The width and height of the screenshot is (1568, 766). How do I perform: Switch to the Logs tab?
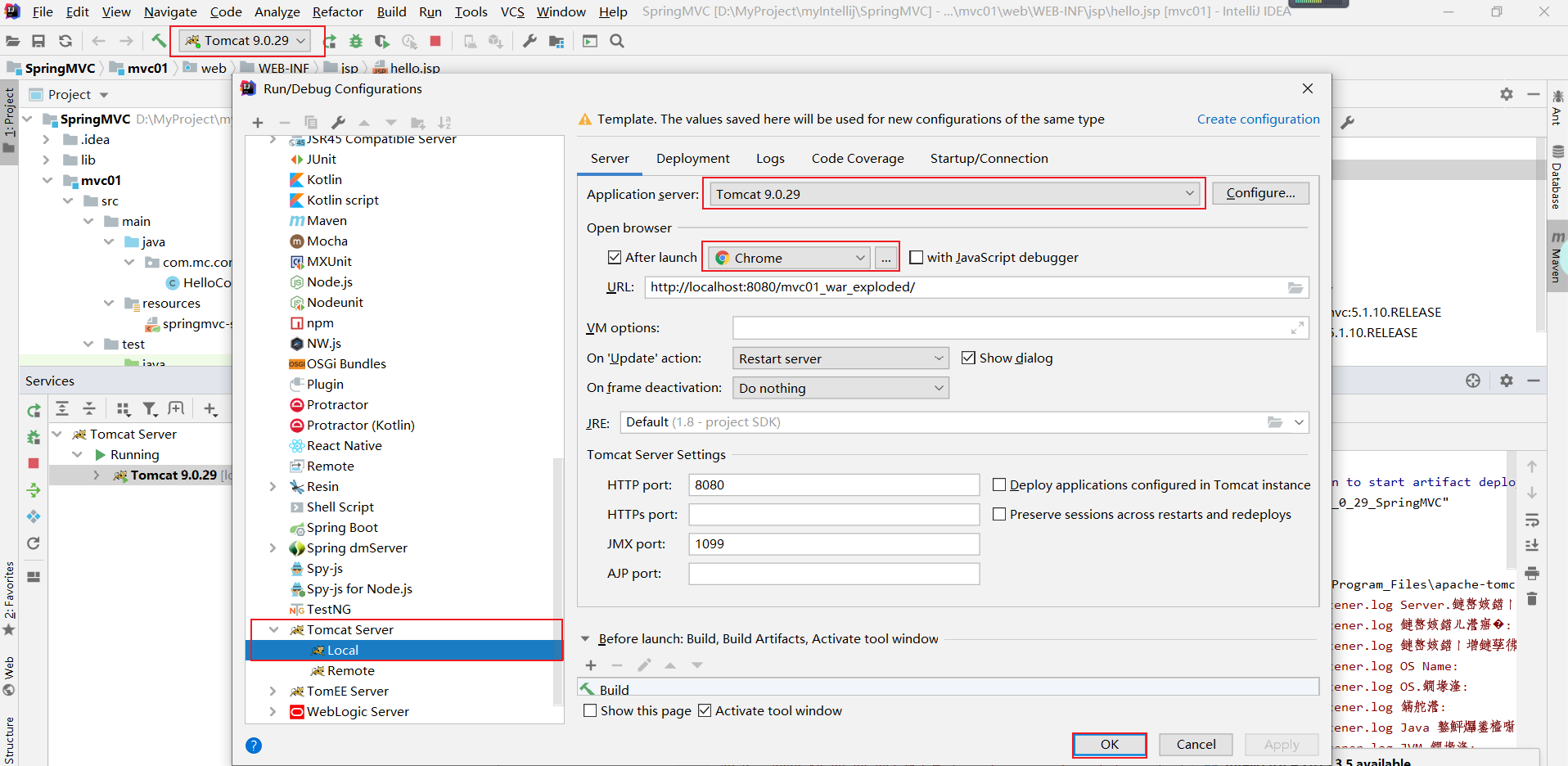click(770, 159)
